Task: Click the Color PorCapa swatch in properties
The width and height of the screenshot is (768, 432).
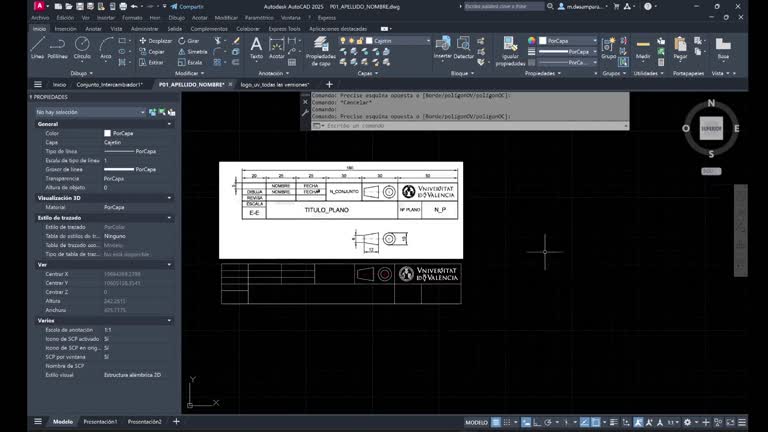Action: 108,133
